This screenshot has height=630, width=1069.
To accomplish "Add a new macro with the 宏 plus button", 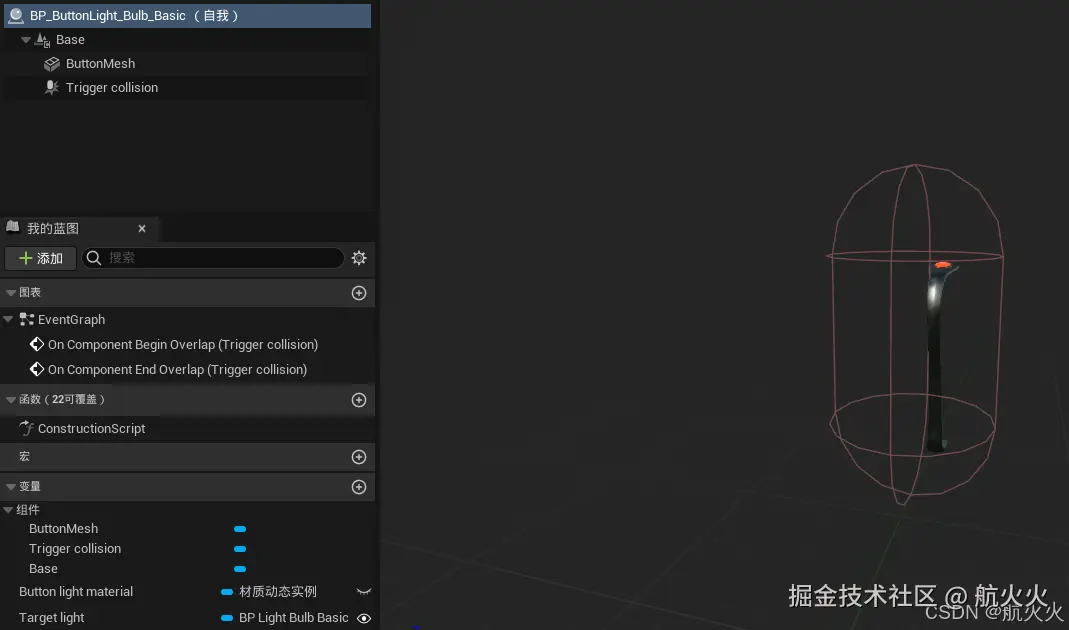I will 359,457.
